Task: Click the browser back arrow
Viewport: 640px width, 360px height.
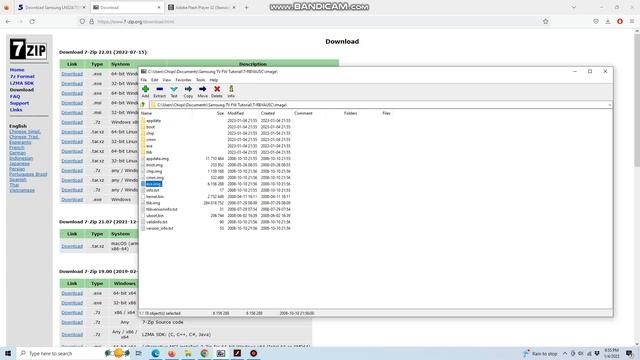Action: 8,21
